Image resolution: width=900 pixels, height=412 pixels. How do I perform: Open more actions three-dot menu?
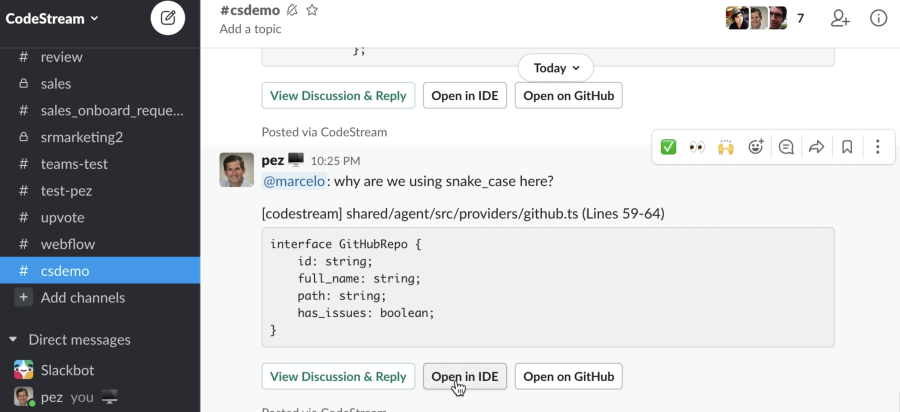click(x=877, y=147)
